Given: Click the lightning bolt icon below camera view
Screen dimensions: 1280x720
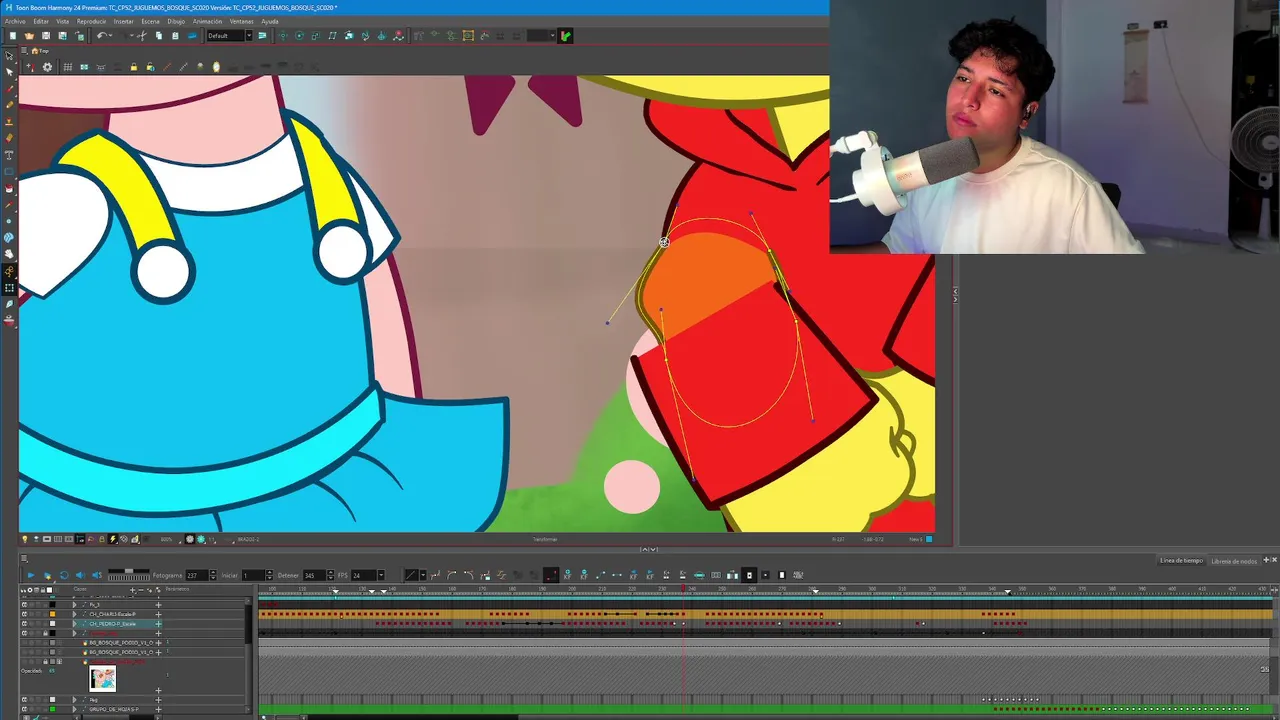Looking at the screenshot, I should tap(113, 539).
